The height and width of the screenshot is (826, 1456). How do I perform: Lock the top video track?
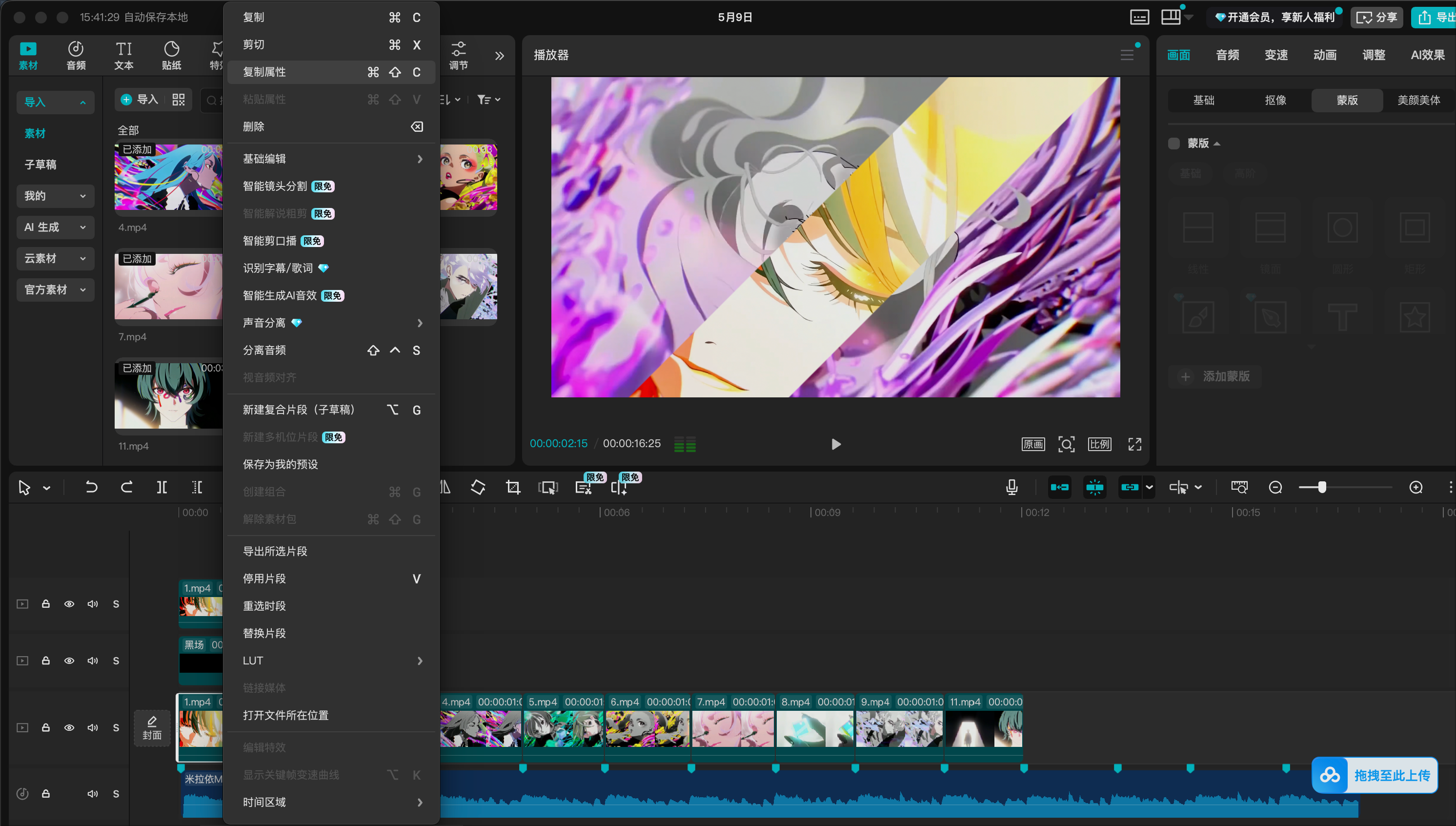[46, 603]
